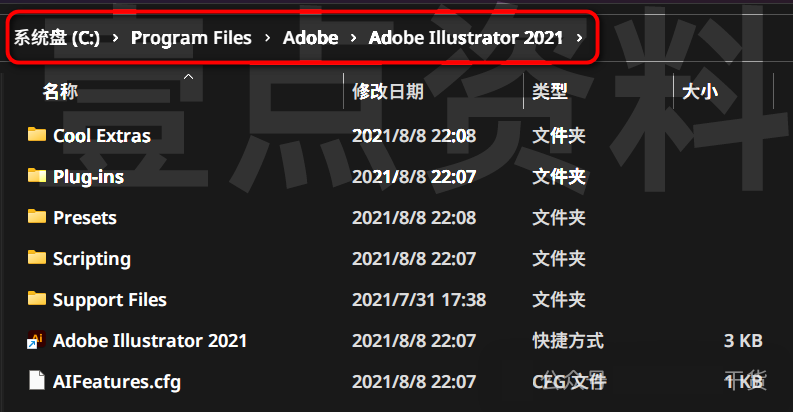Viewport: 793px width, 412px height.
Task: Expand chevron after Adobe in breadcrumb
Action: click(x=353, y=38)
